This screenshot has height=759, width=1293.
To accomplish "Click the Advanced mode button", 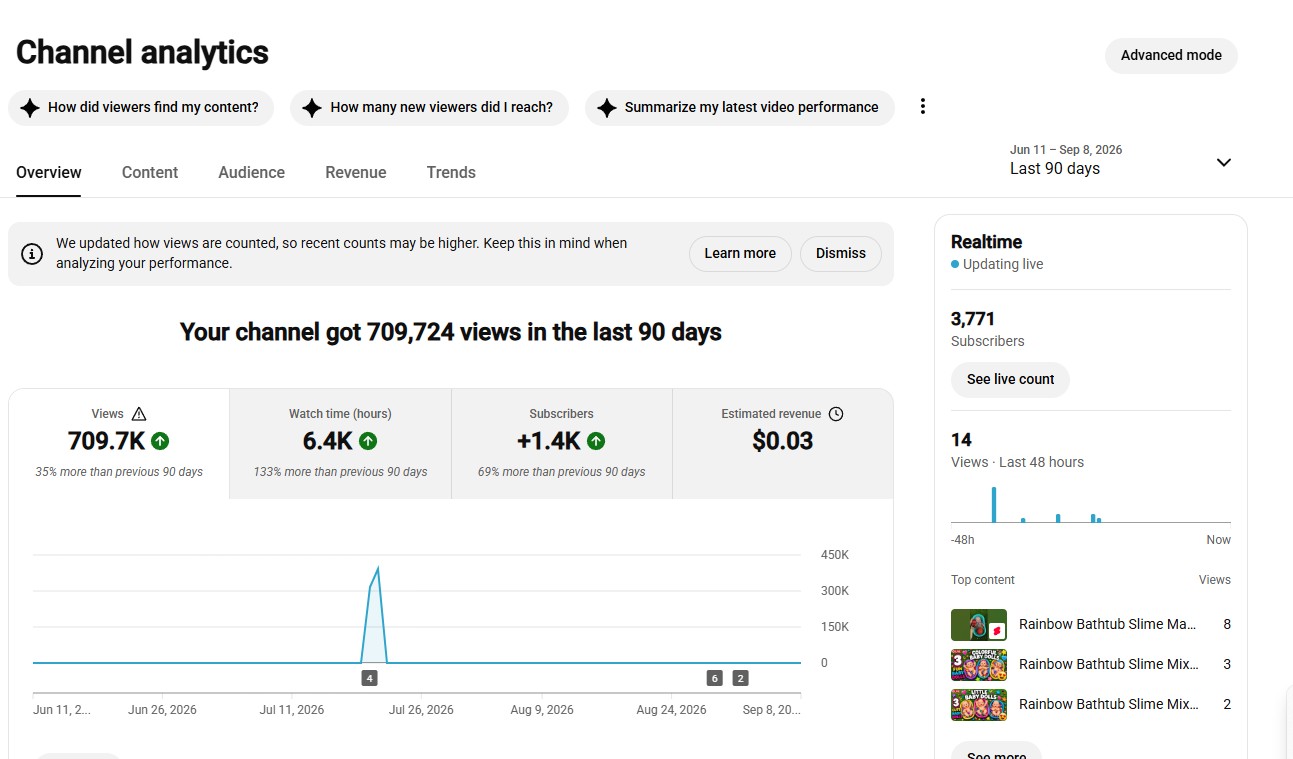I will point(1171,55).
